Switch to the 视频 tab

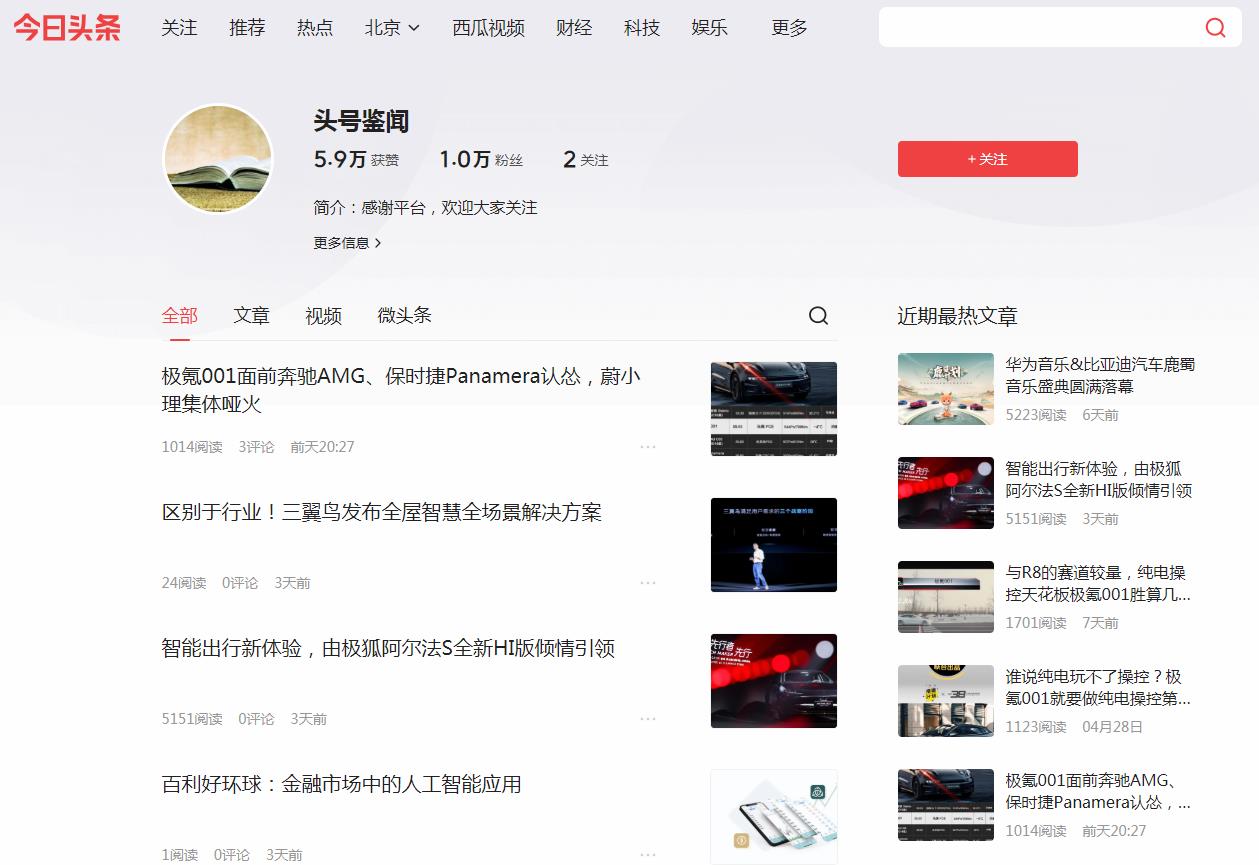tap(323, 316)
